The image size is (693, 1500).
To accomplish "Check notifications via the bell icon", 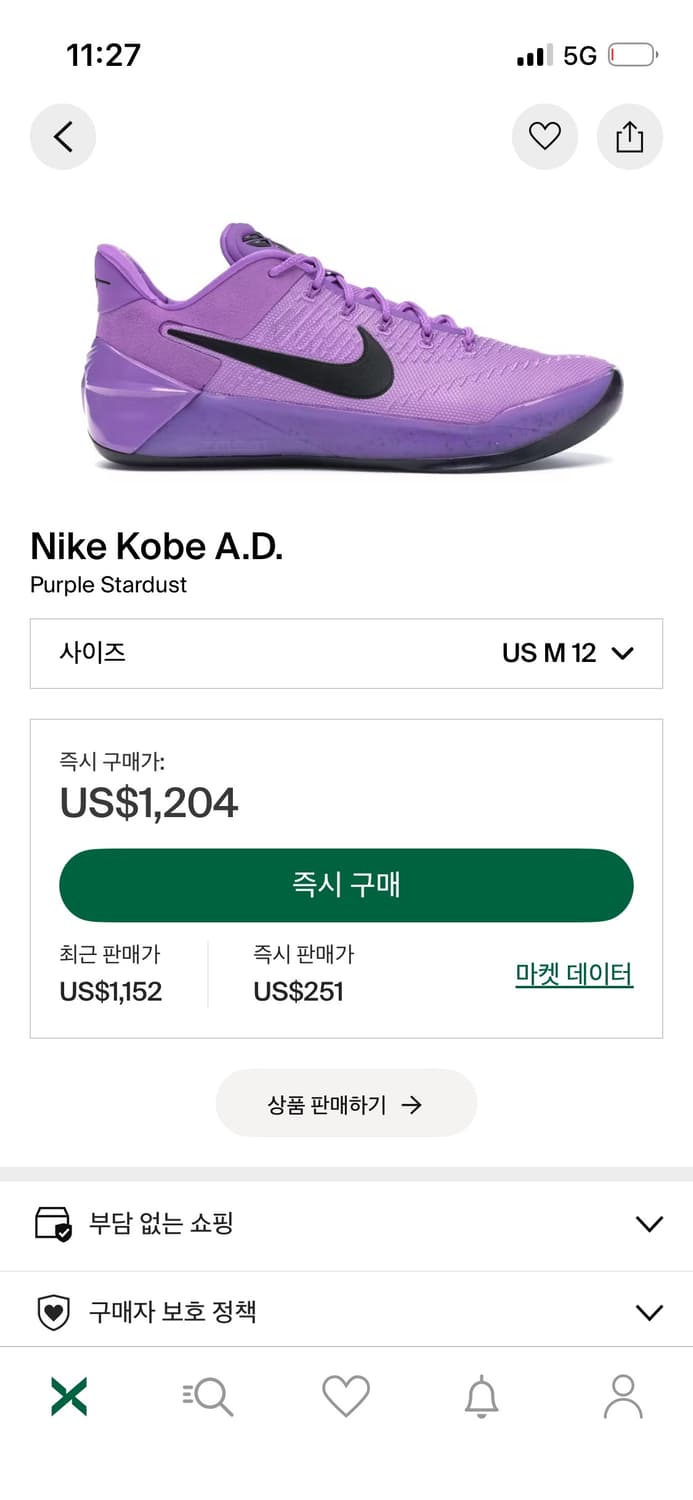I will click(x=484, y=1396).
